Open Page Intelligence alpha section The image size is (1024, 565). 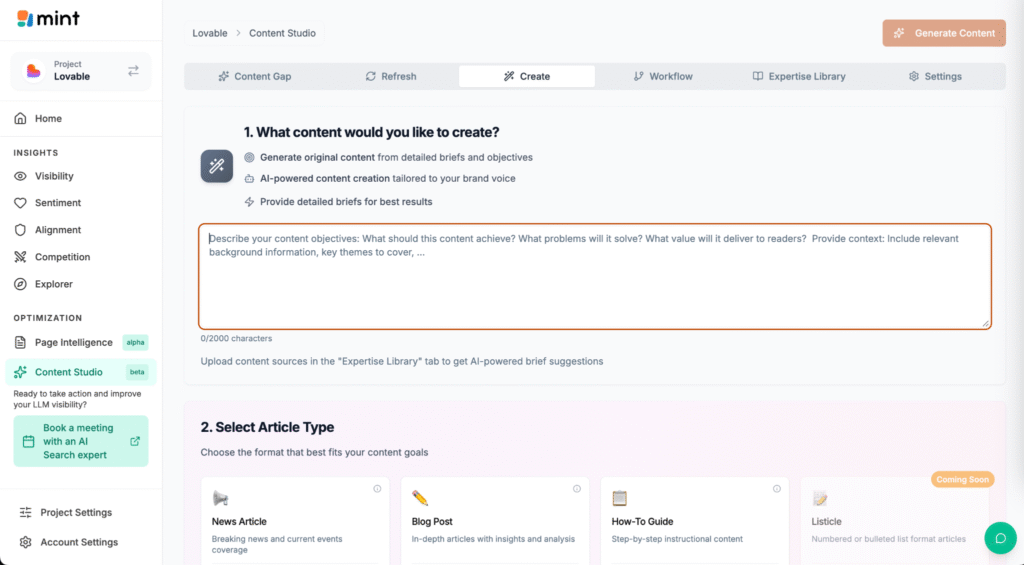pos(73,342)
